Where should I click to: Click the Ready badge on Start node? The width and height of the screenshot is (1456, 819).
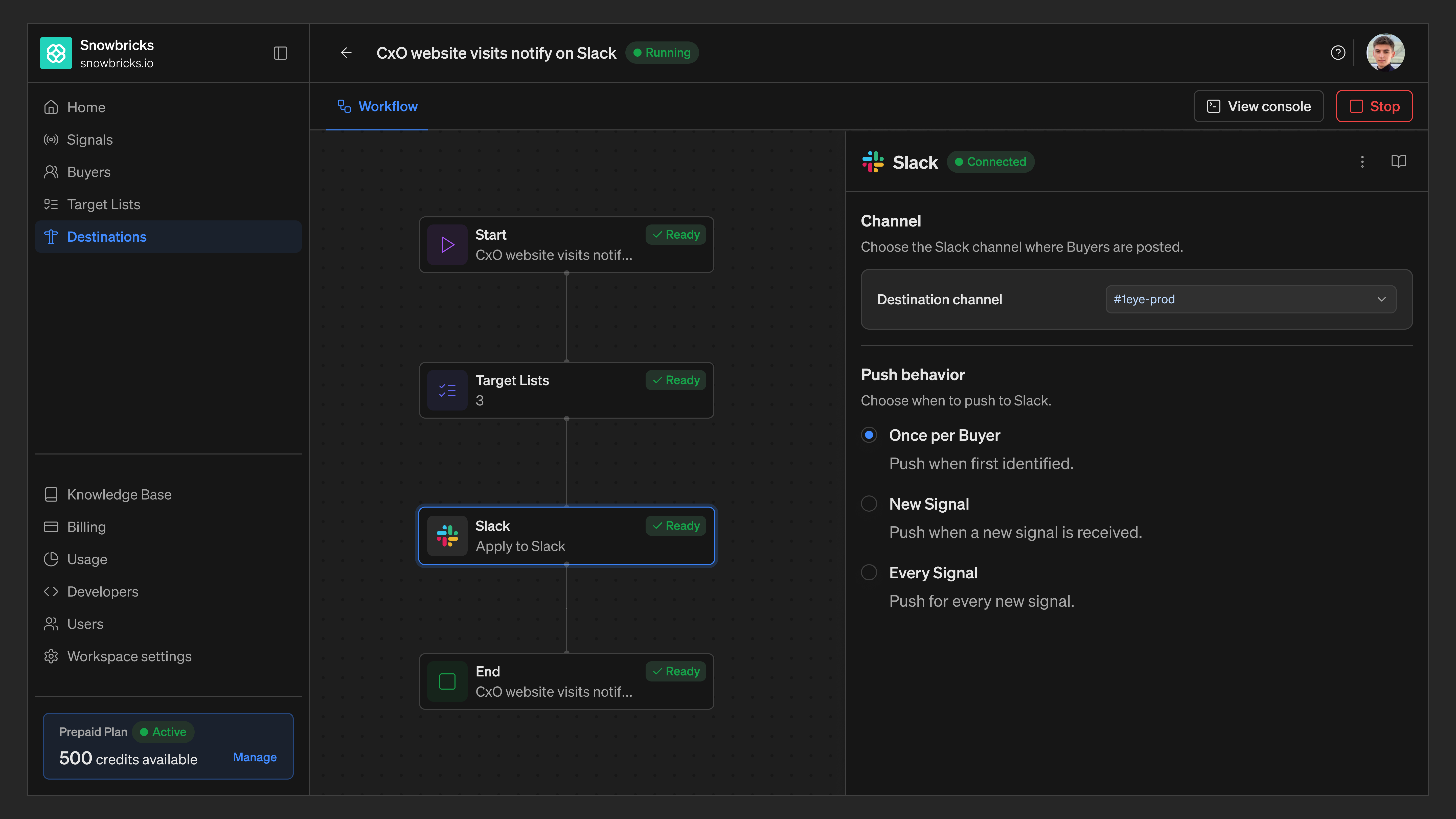click(676, 235)
